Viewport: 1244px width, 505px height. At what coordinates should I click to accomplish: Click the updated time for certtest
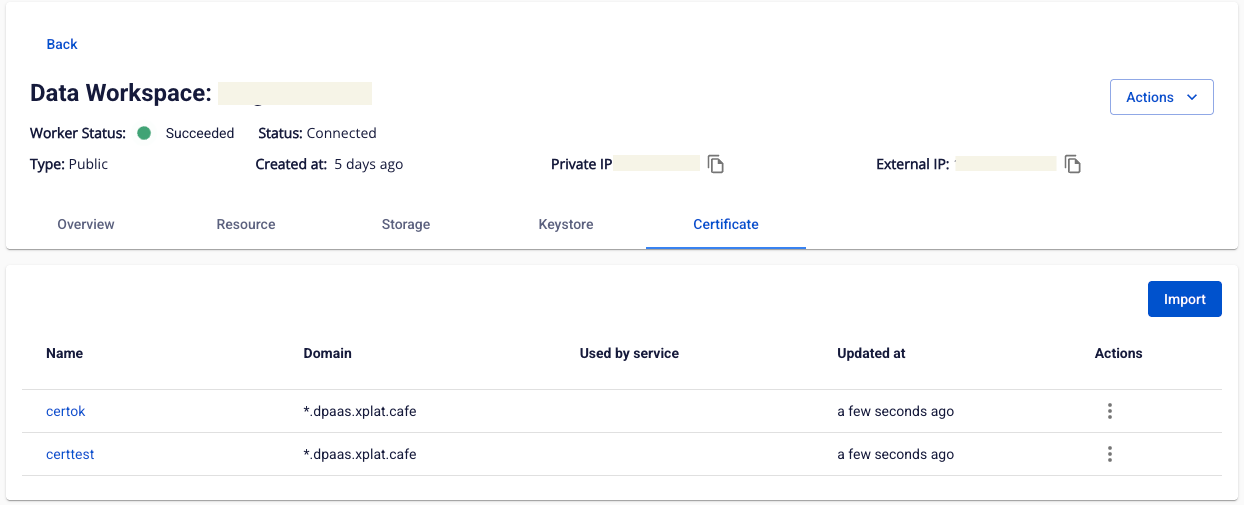[x=895, y=454]
